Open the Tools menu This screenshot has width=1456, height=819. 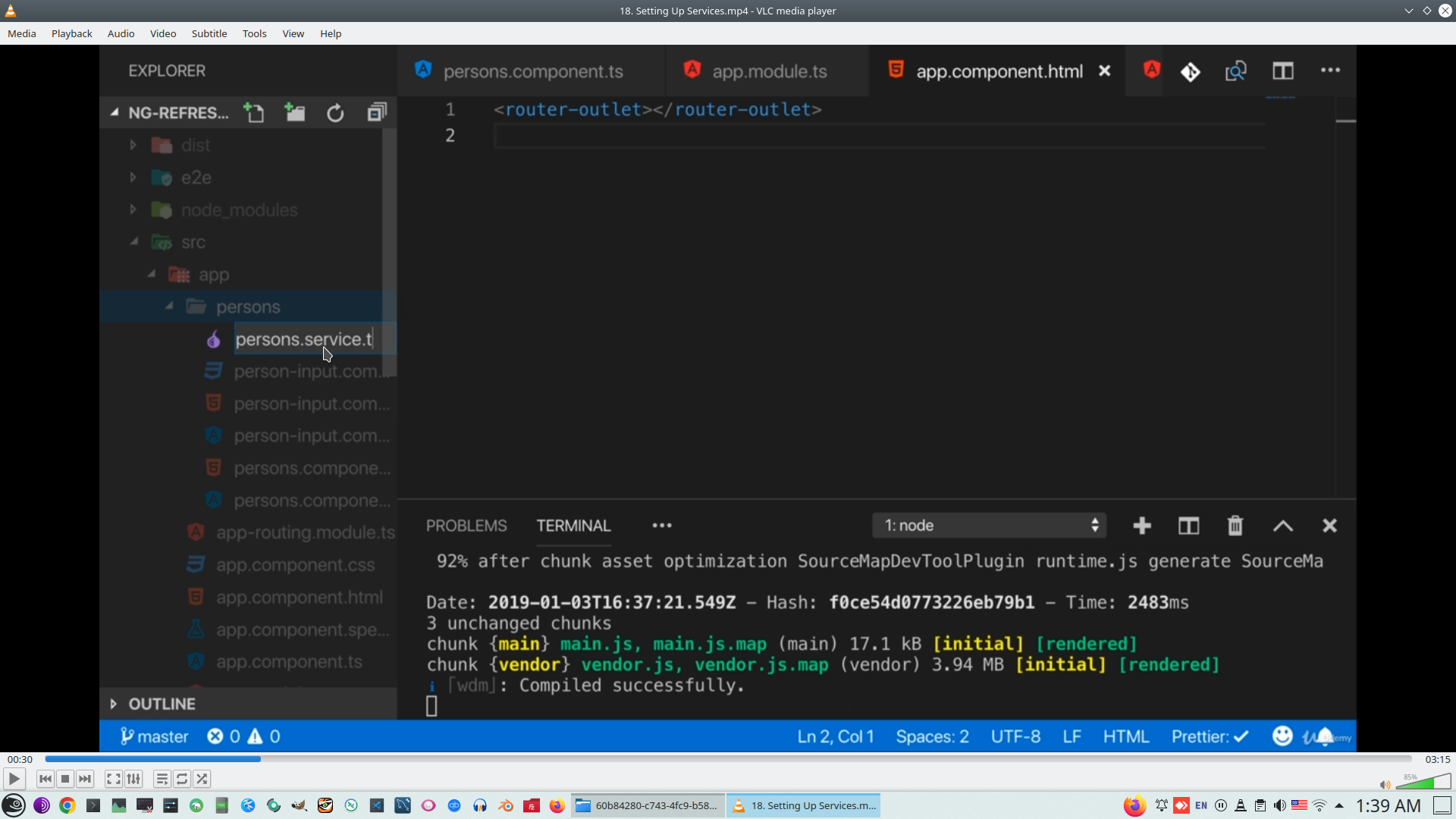click(x=254, y=33)
